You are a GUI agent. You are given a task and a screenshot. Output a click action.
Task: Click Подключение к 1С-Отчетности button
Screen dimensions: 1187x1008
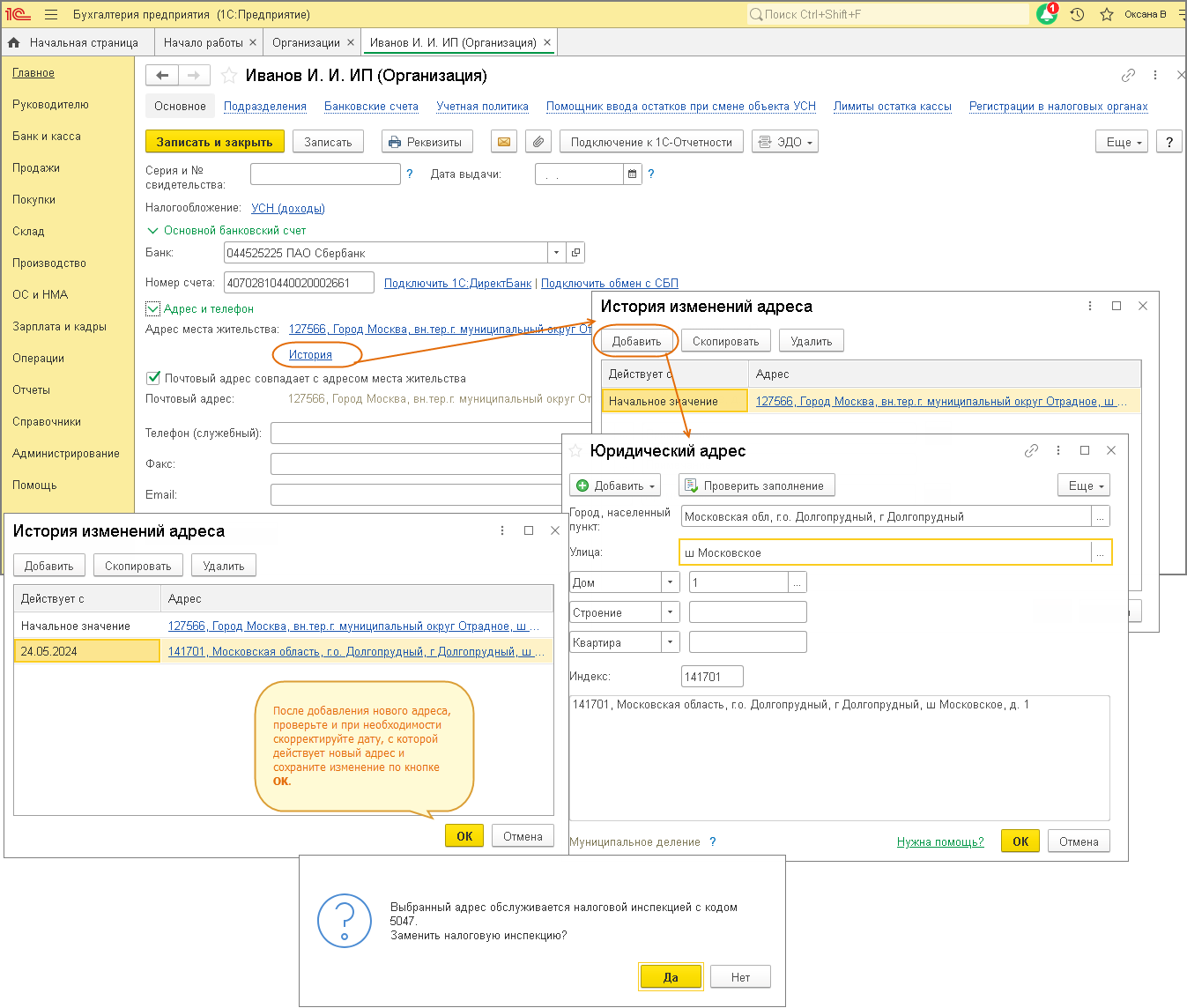[x=651, y=142]
